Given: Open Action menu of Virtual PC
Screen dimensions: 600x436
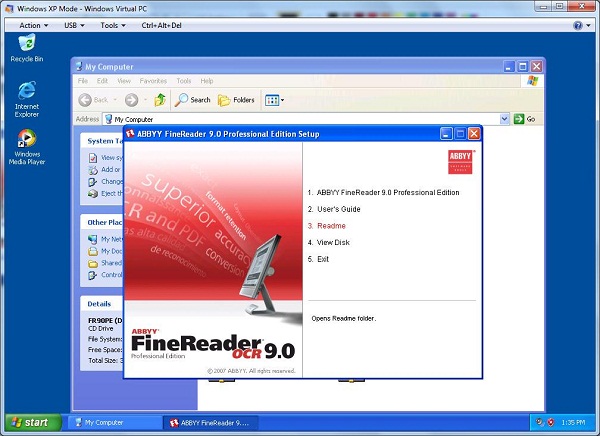Looking at the screenshot, I should 34,25.
